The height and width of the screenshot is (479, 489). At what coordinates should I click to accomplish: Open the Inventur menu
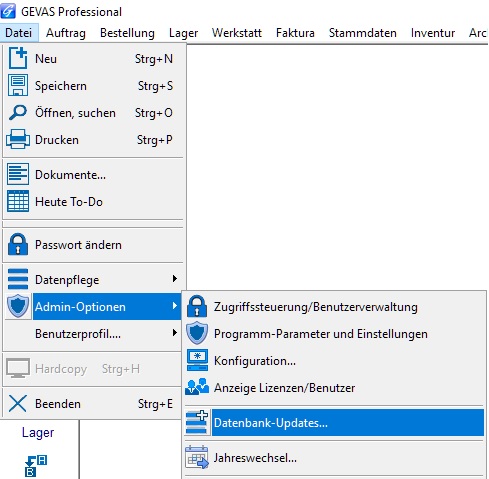(433, 33)
